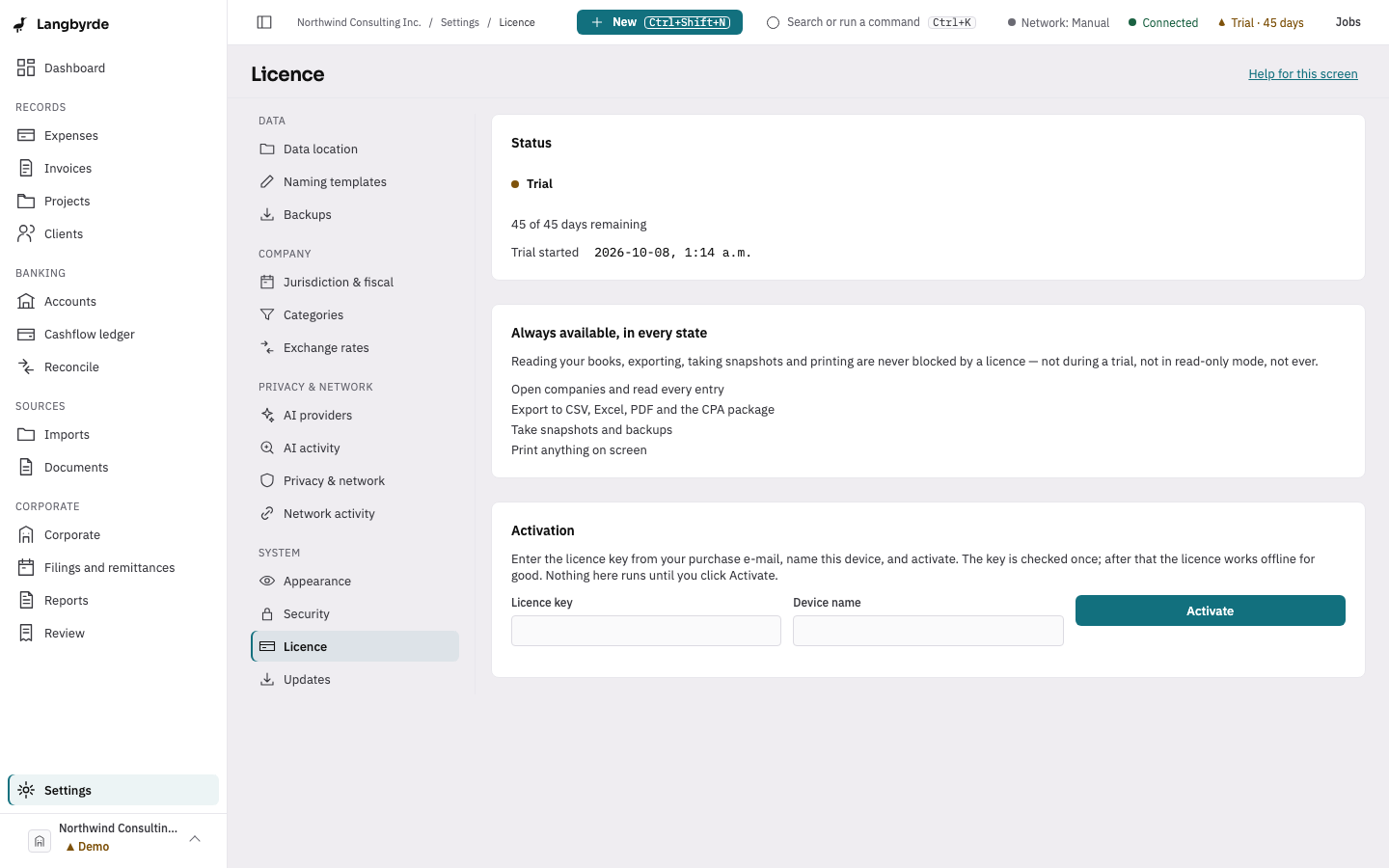Go to Settings breadcrumb
The height and width of the screenshot is (868, 1389).
pyautogui.click(x=460, y=22)
